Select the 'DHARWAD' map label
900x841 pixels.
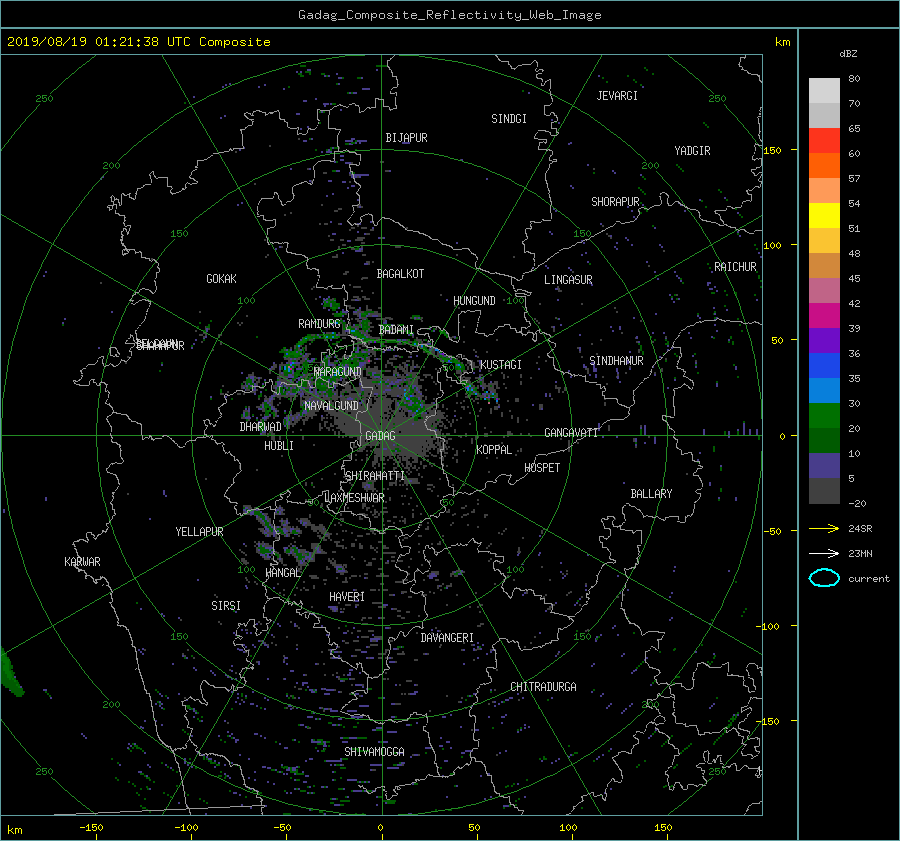[x=260, y=427]
